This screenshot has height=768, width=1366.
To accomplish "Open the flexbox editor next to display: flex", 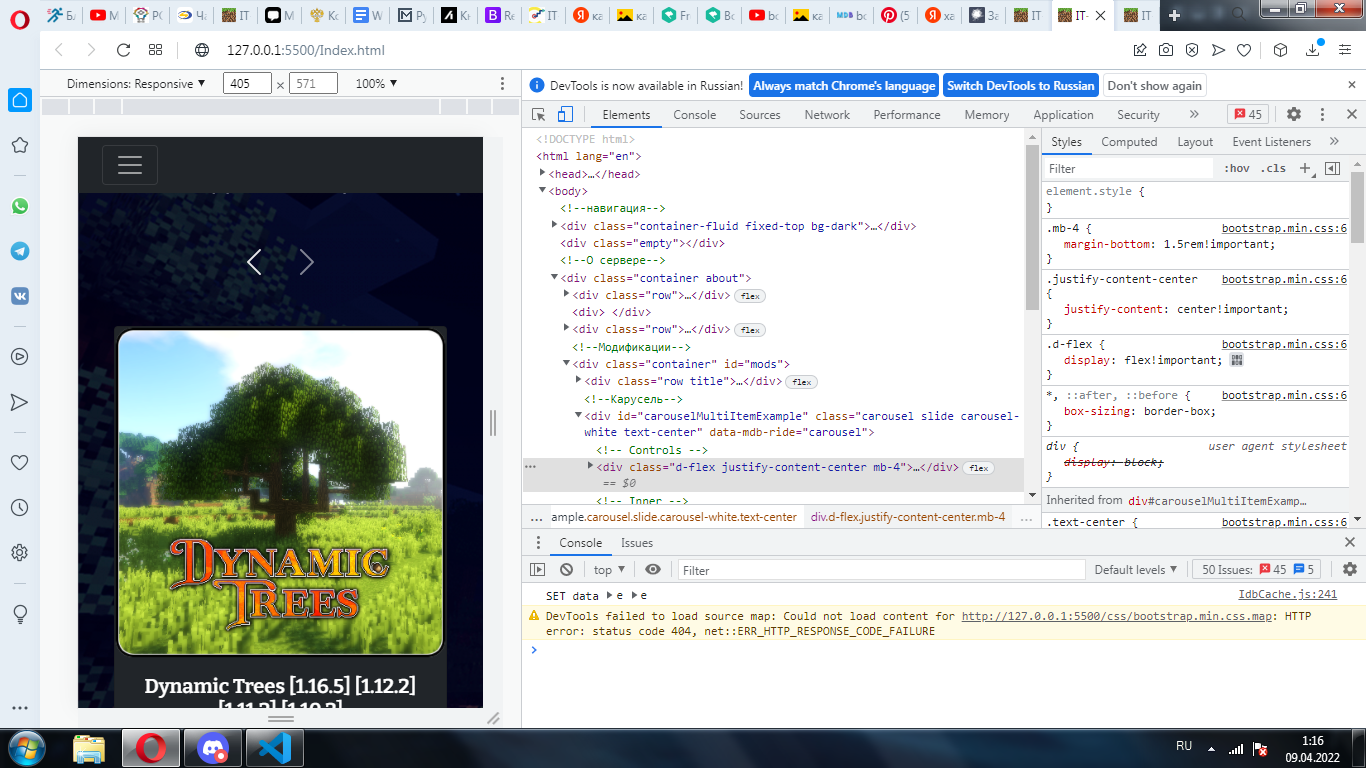I will point(1237,361).
